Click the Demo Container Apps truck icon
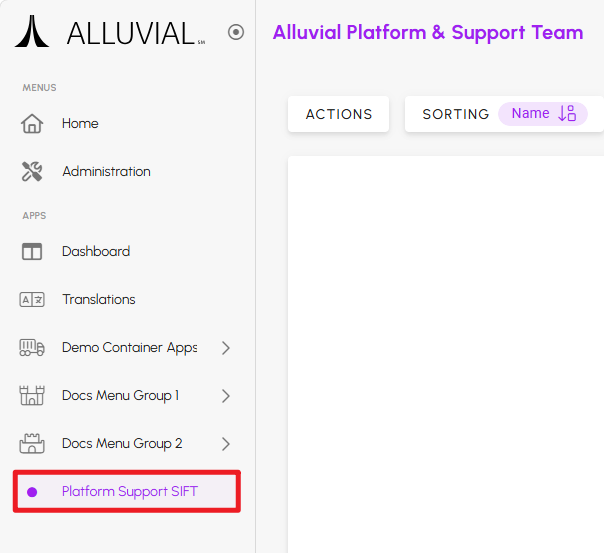The image size is (604, 553). tap(32, 347)
